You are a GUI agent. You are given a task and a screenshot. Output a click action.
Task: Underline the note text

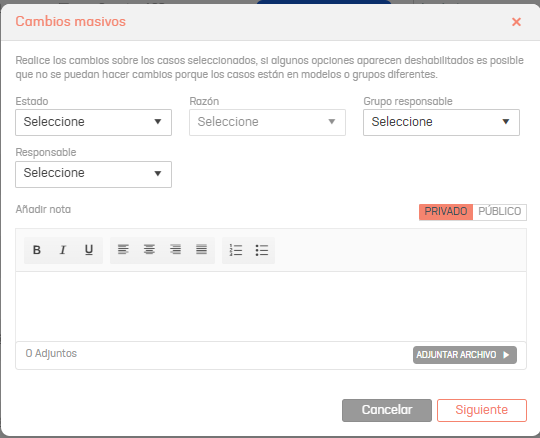pyautogui.click(x=89, y=250)
